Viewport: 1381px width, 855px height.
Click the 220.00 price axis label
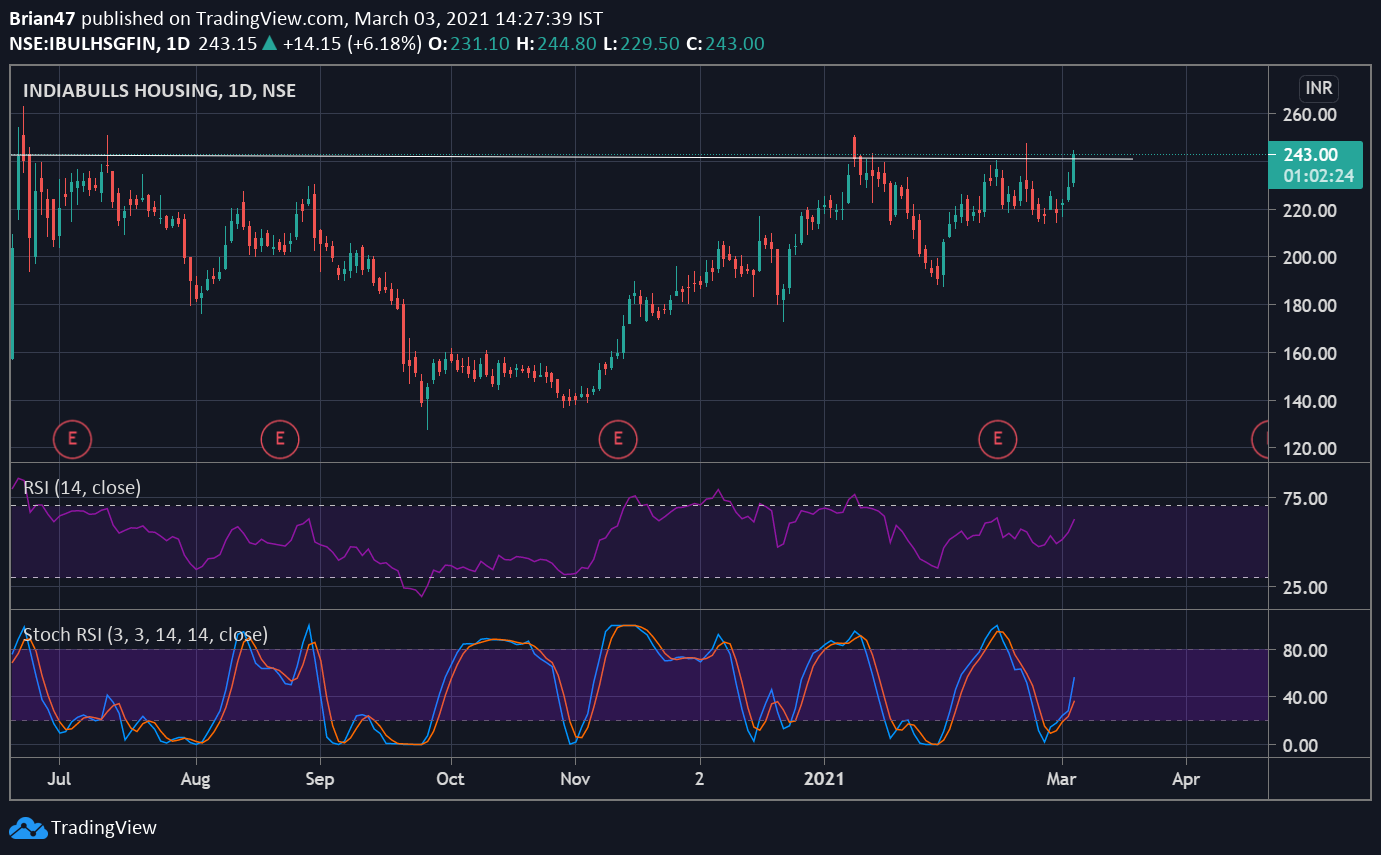1311,210
